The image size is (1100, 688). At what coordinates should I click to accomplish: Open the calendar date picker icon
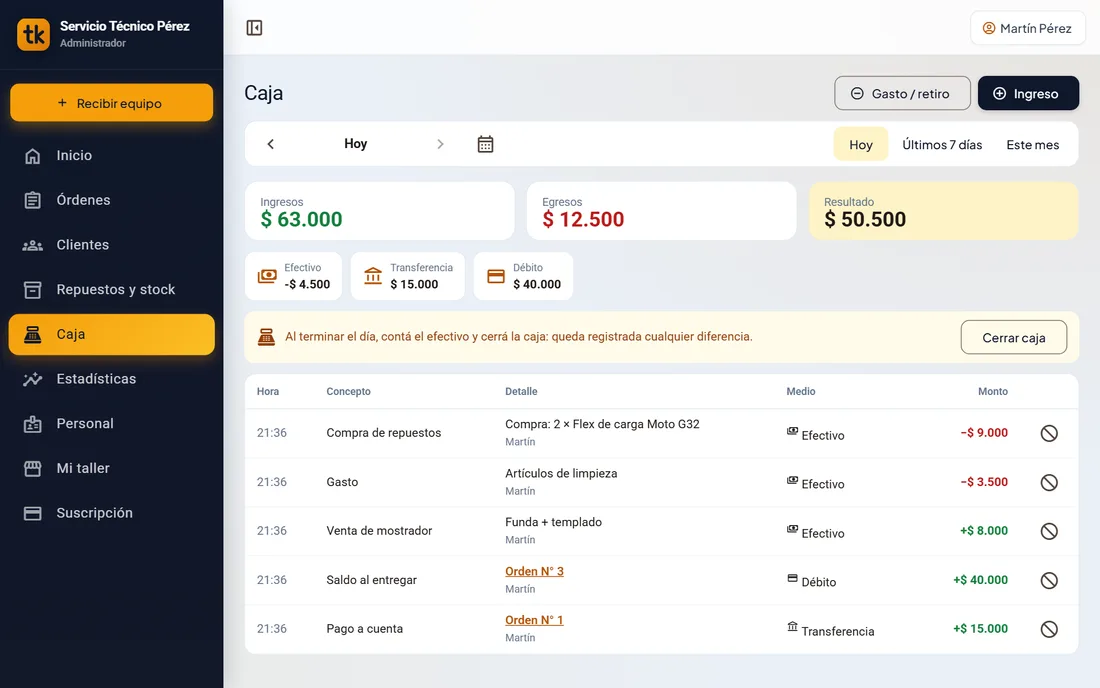tap(485, 144)
